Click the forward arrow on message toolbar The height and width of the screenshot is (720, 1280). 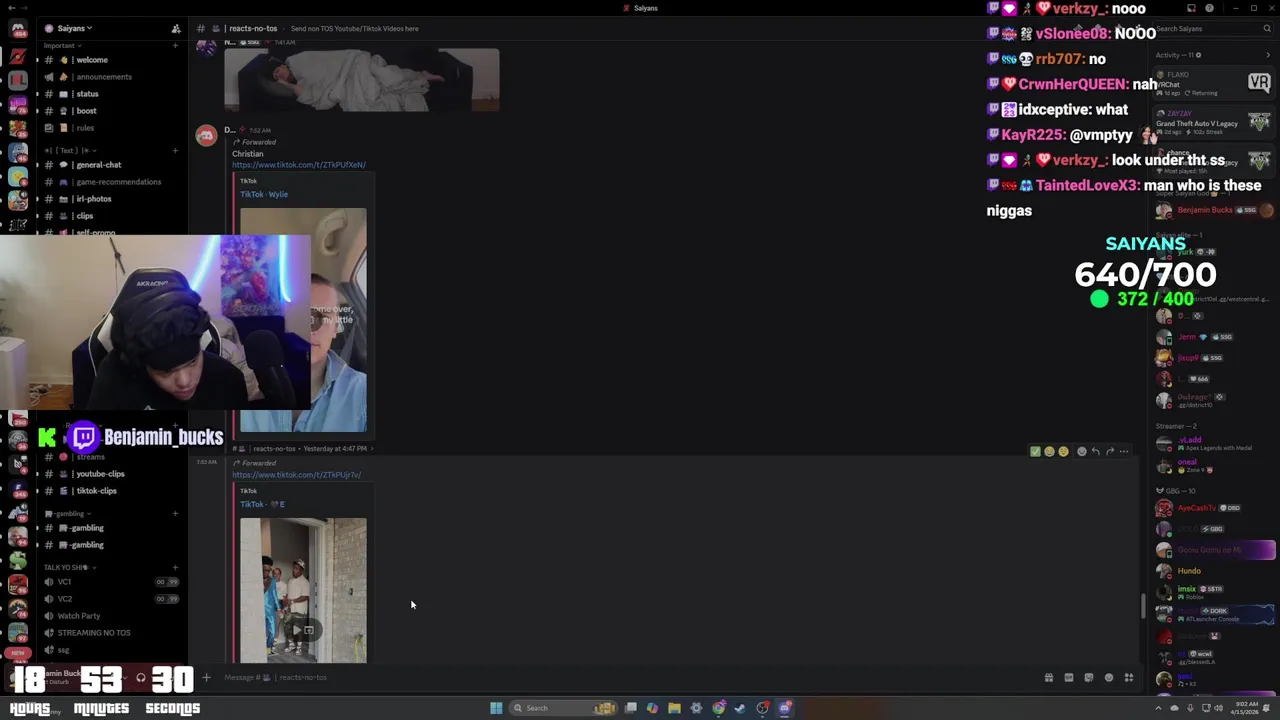click(x=1109, y=452)
